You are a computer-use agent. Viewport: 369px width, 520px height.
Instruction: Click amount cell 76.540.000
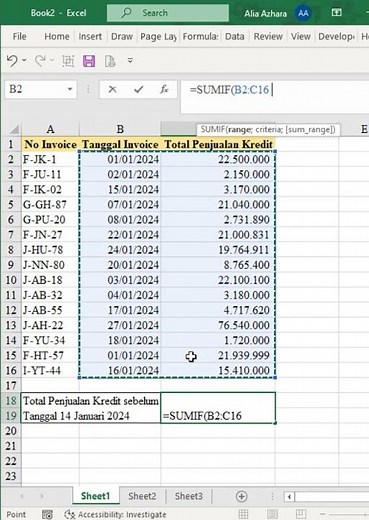[x=218, y=325]
